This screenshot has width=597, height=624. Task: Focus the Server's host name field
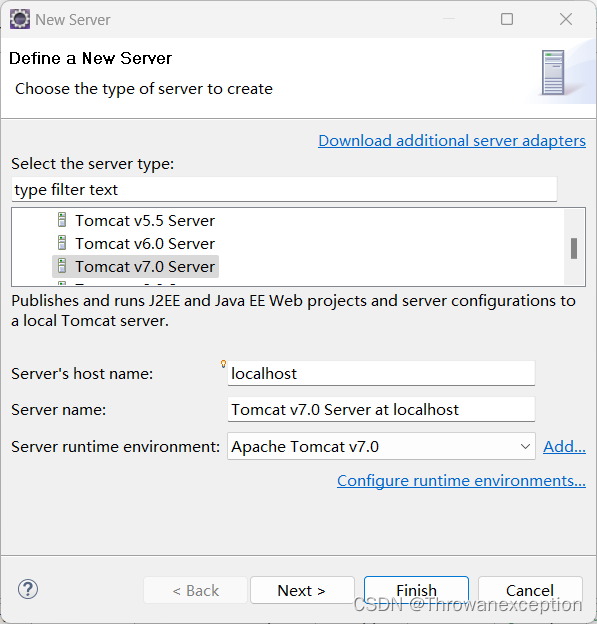[381, 373]
